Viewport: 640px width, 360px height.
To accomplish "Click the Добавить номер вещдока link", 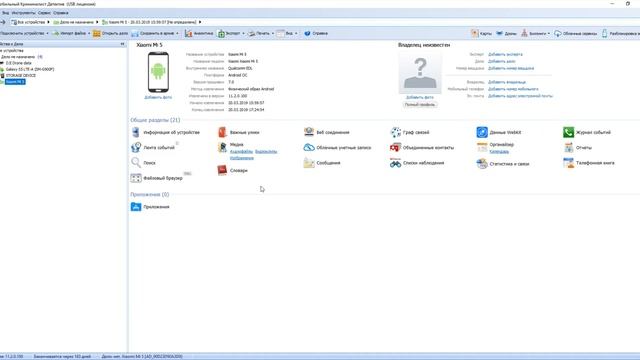I will pyautogui.click(x=511, y=68).
